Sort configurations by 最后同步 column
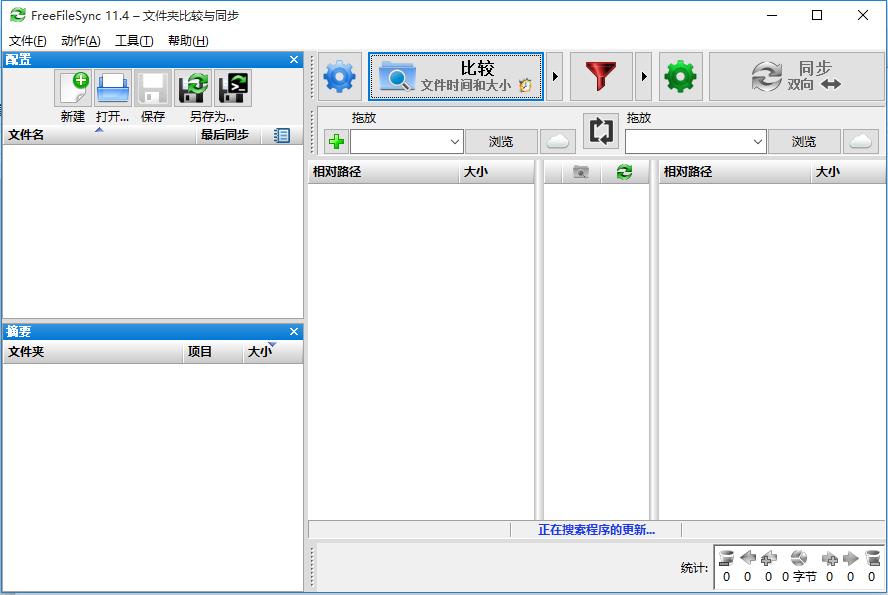The image size is (888, 595). tap(228, 135)
